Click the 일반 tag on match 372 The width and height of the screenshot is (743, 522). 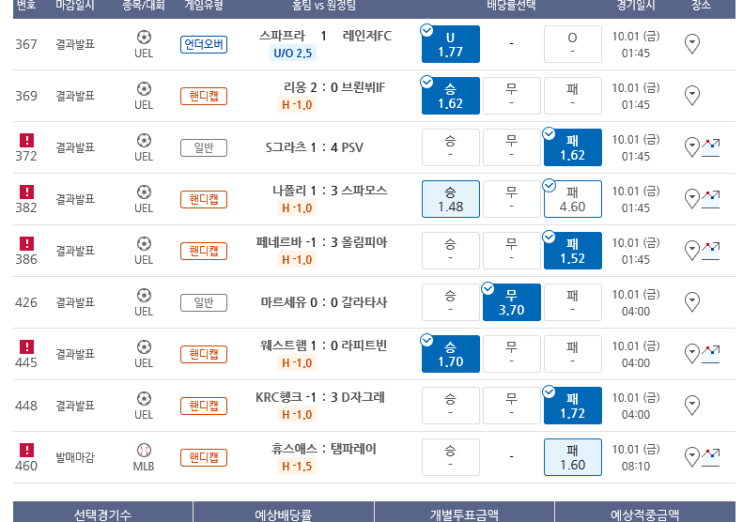click(204, 148)
